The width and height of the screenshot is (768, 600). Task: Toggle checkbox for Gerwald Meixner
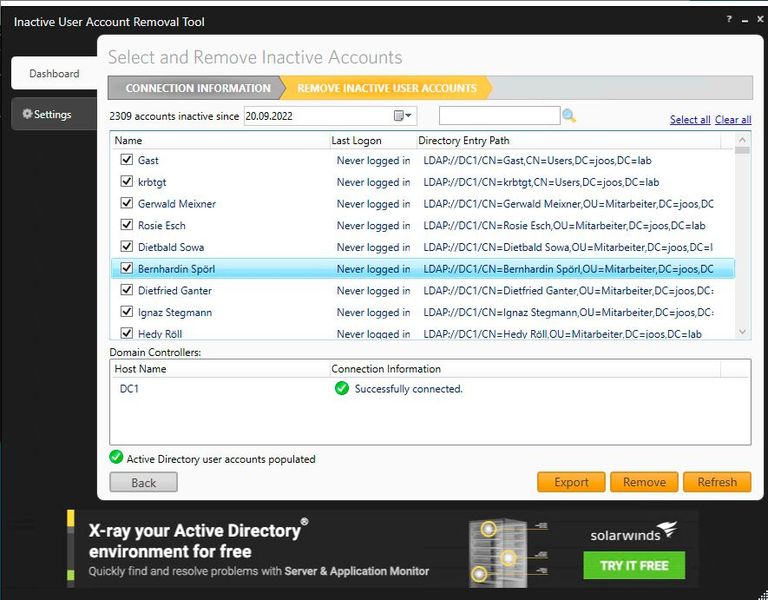click(x=126, y=203)
